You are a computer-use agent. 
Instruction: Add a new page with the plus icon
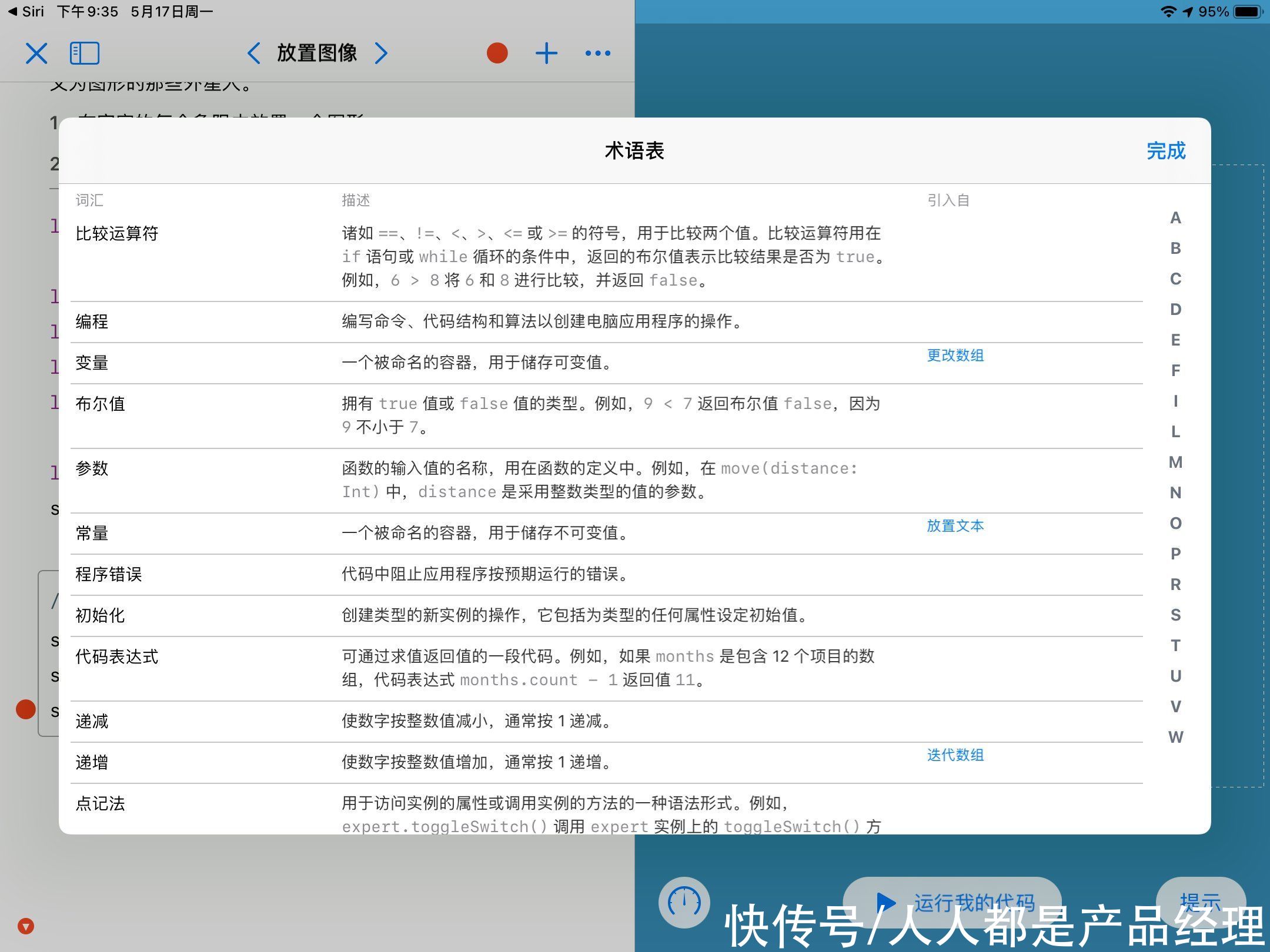(x=546, y=52)
